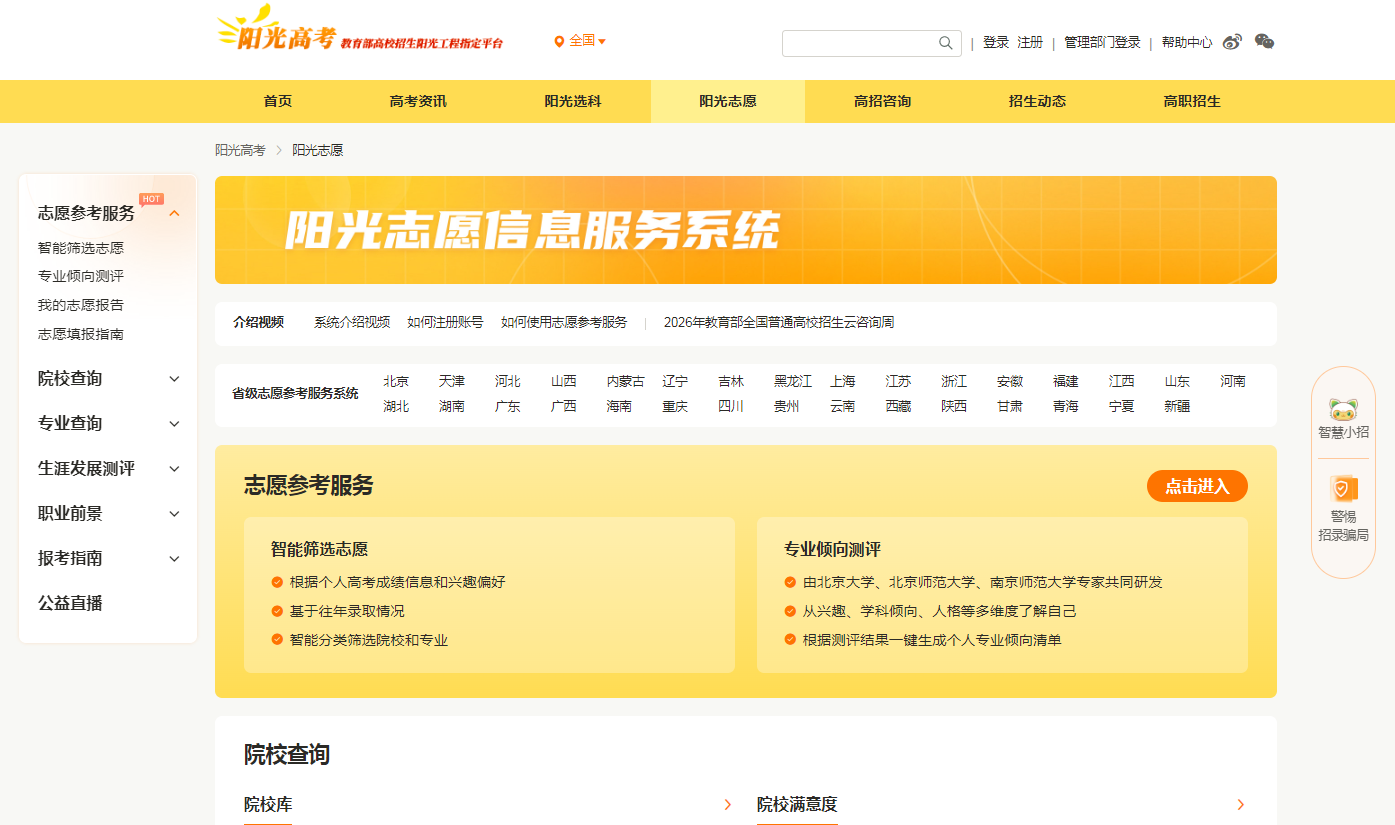
Task: Open the Weibo icon link
Action: click(1232, 42)
